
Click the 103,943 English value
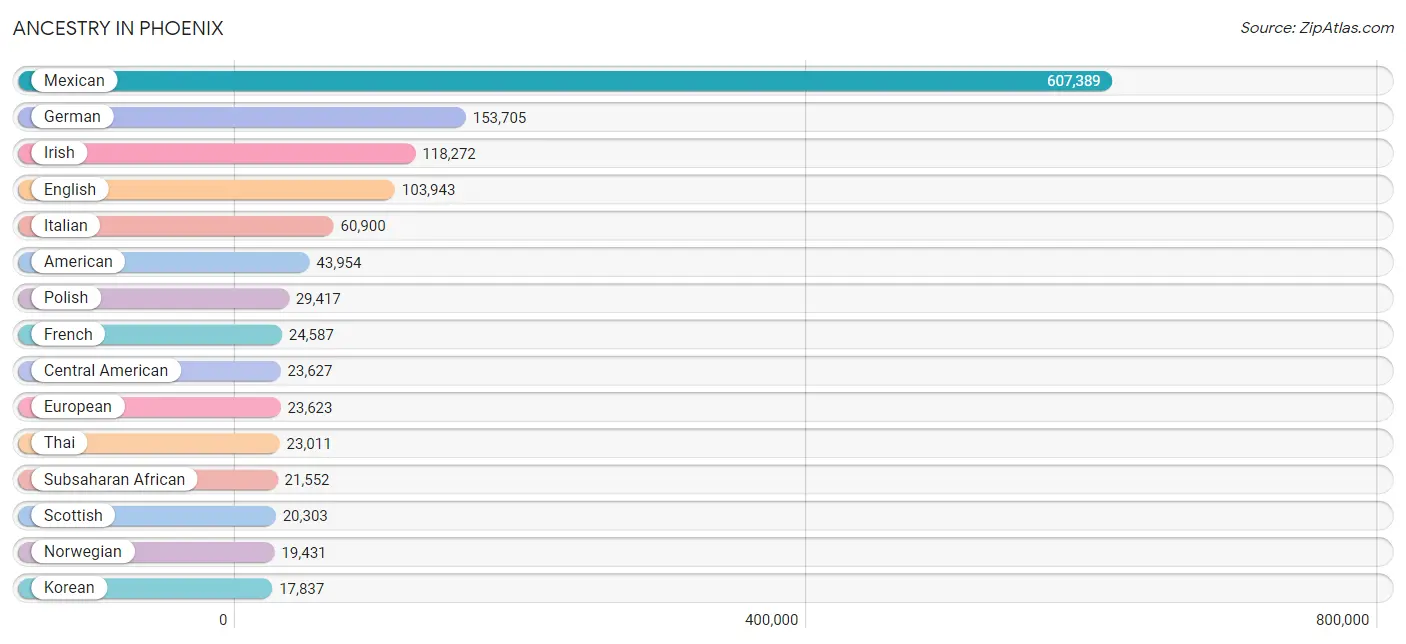click(x=428, y=190)
